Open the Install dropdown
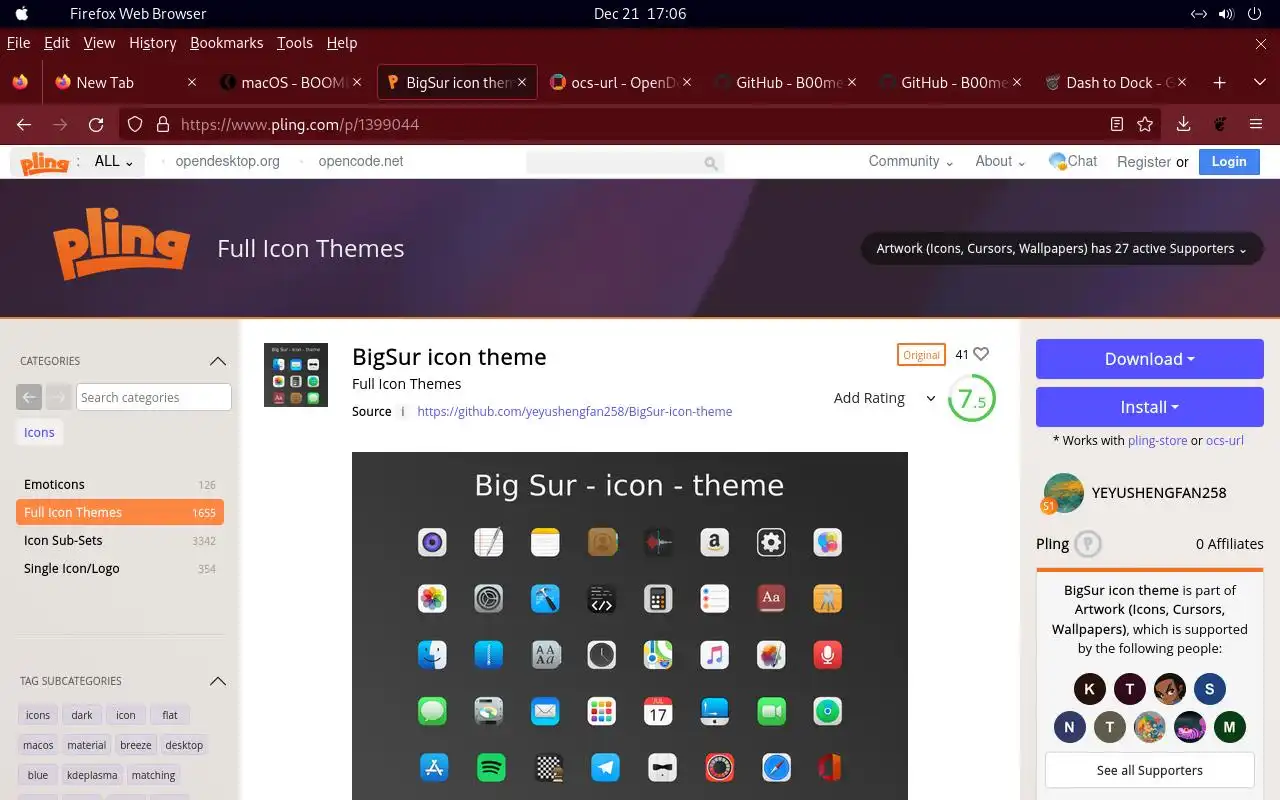 pos(1150,407)
